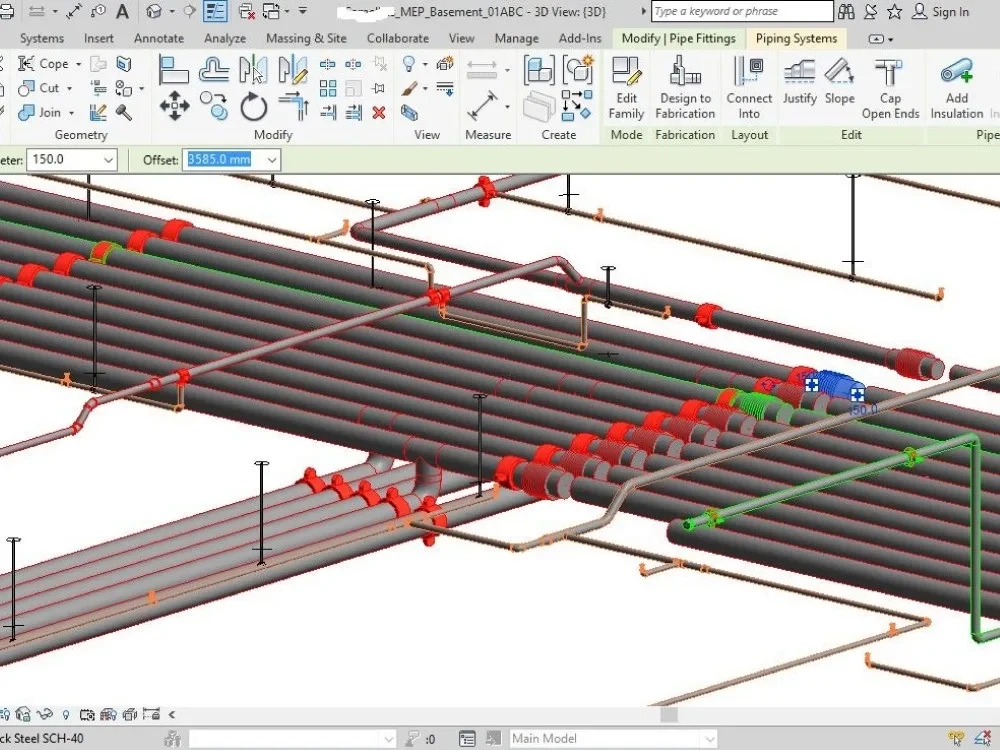Image resolution: width=1000 pixels, height=750 pixels.
Task: Click the keyword search input field
Action: pos(742,11)
